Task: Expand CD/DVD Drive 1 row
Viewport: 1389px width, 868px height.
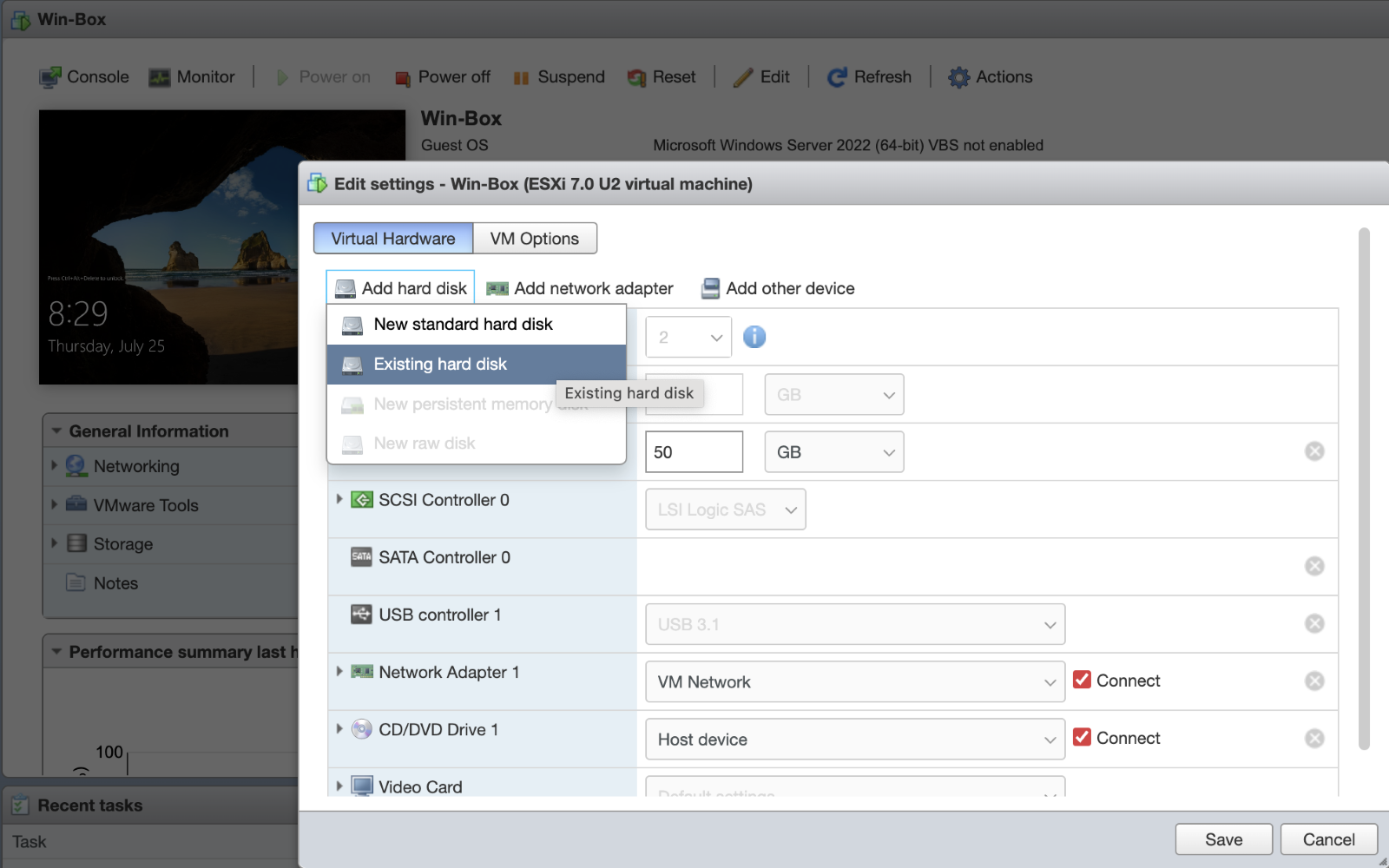Action: click(339, 728)
